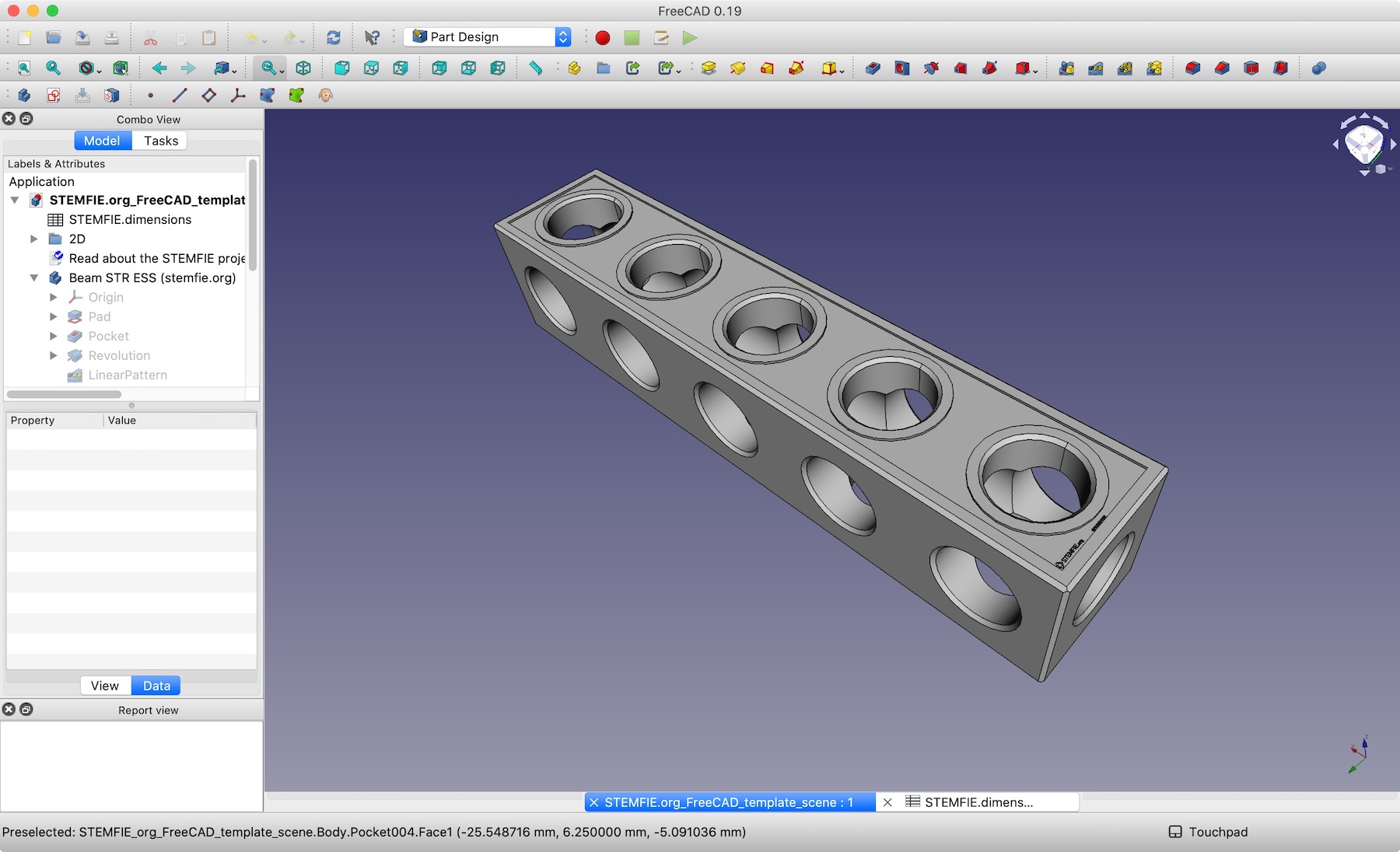Click the Create Part icon
Image resolution: width=1400 pixels, height=852 pixels.
[574, 68]
